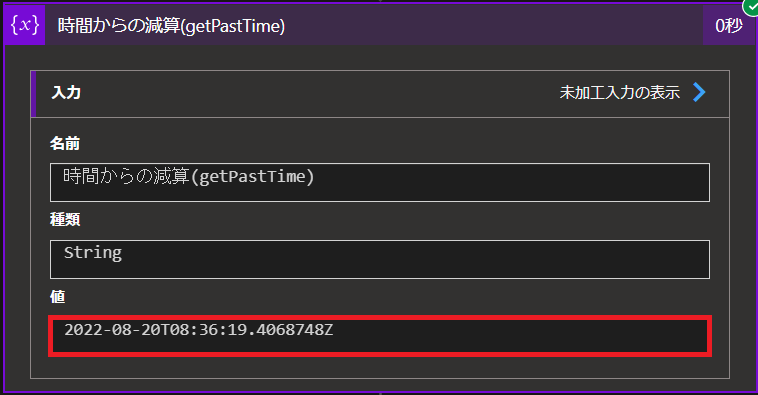The height and width of the screenshot is (395, 758).
Task: Expand raw inputs via the blue chevron
Action: click(699, 92)
